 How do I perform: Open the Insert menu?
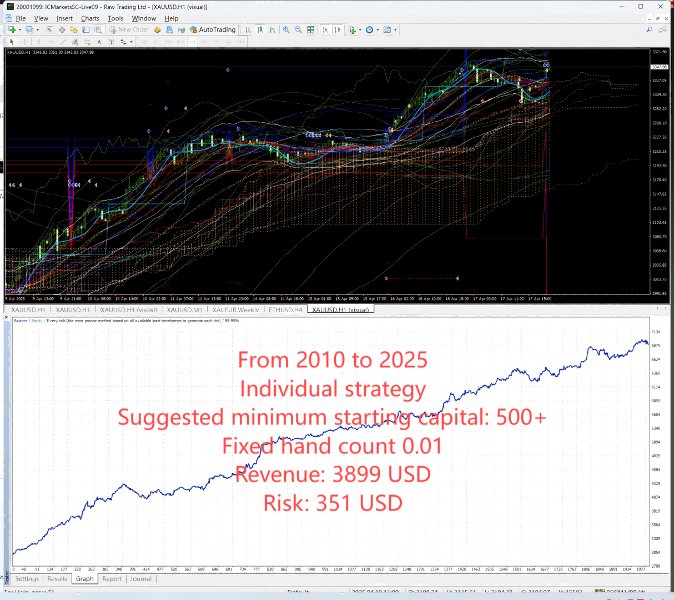(64, 18)
